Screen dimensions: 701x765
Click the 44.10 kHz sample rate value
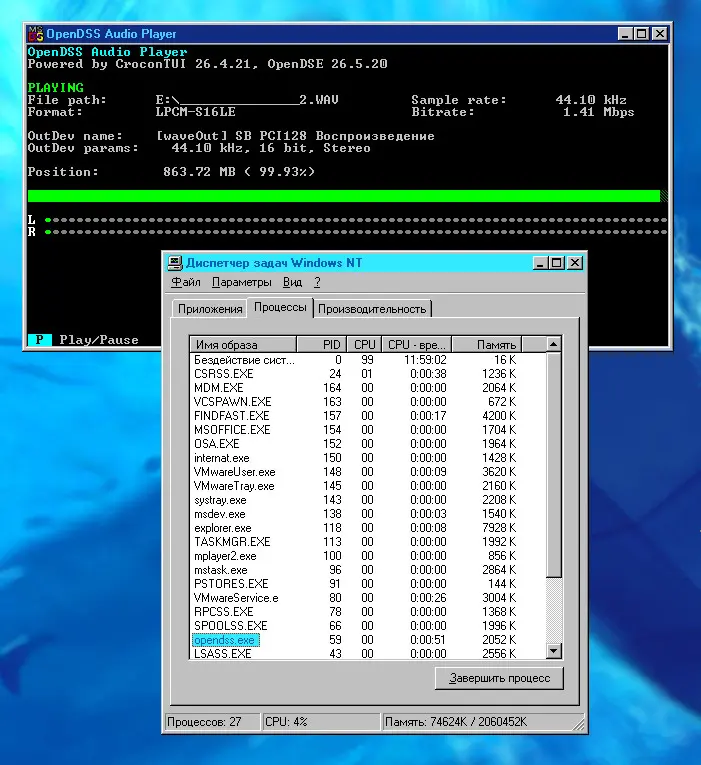(x=591, y=100)
